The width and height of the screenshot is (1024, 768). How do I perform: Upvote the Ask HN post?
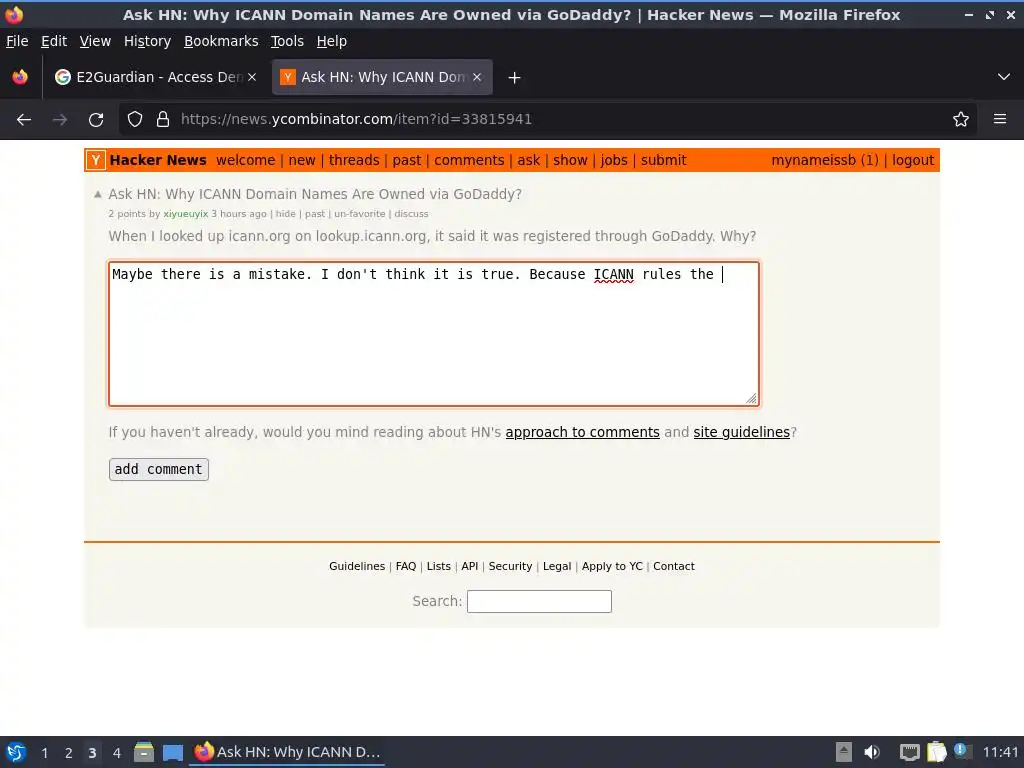[x=98, y=194]
